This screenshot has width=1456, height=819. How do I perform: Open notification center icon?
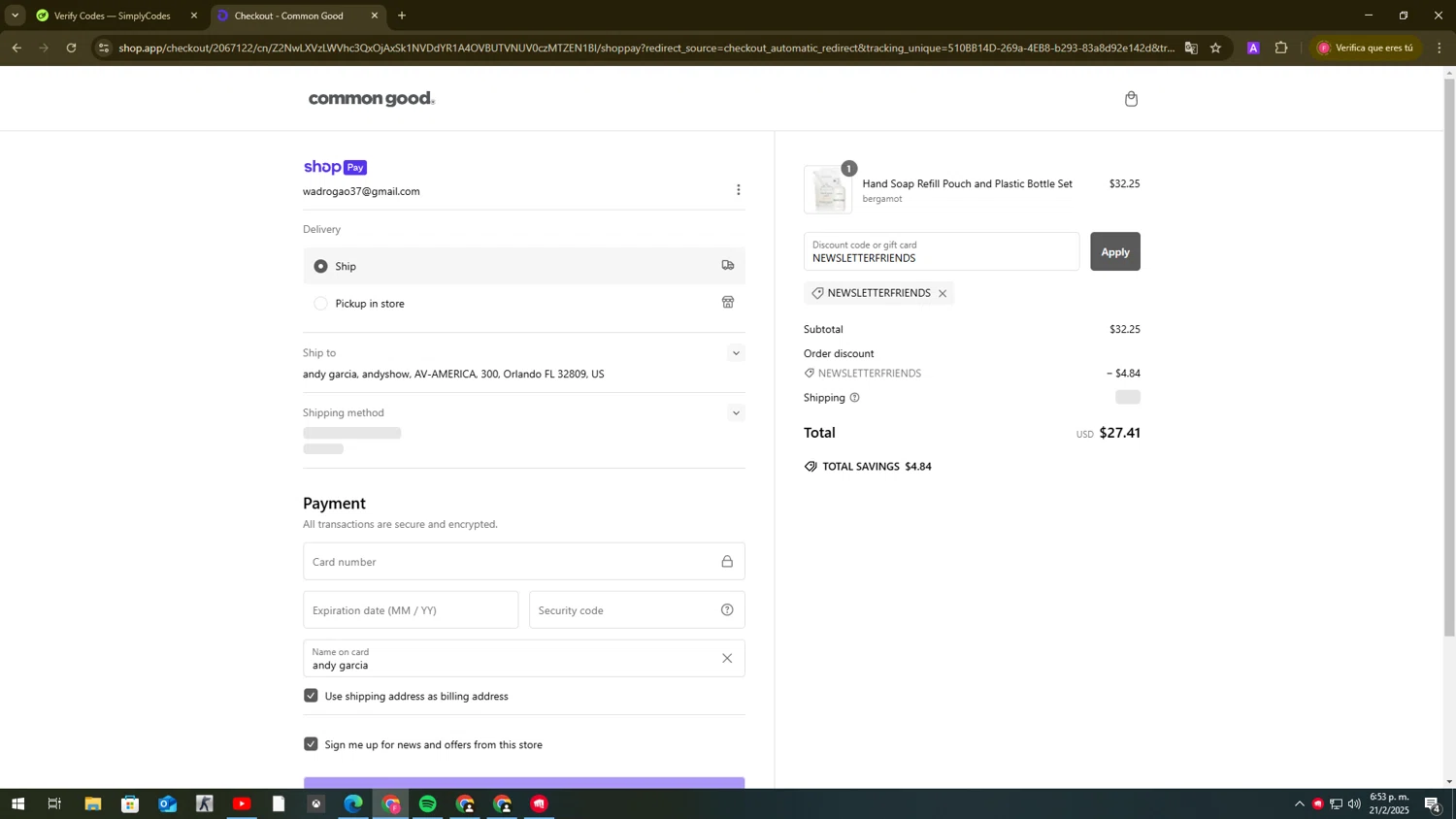1432,803
